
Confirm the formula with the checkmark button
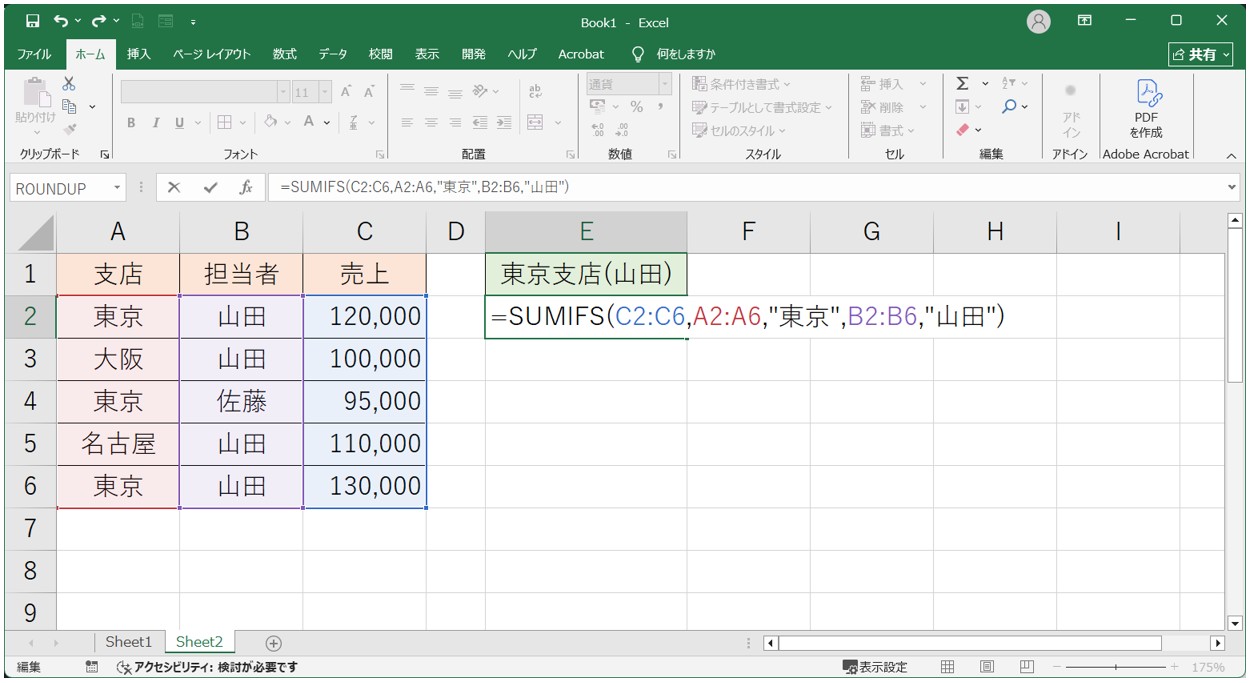coord(210,188)
